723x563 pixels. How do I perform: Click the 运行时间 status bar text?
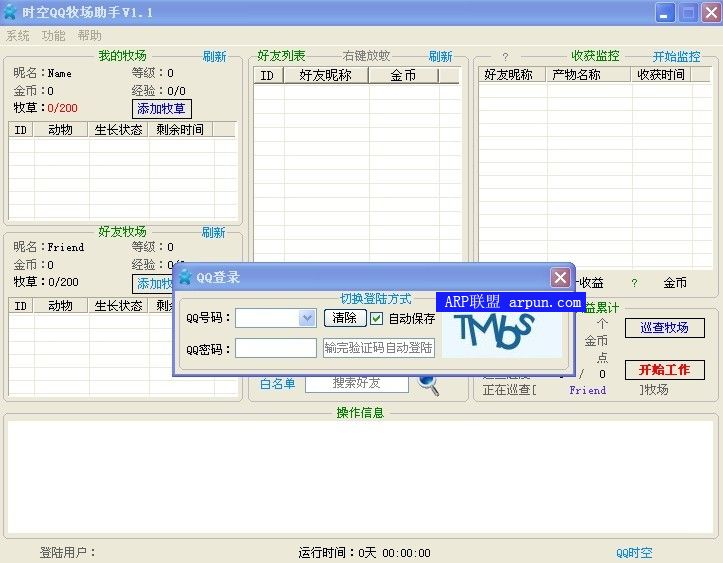[x=364, y=552]
